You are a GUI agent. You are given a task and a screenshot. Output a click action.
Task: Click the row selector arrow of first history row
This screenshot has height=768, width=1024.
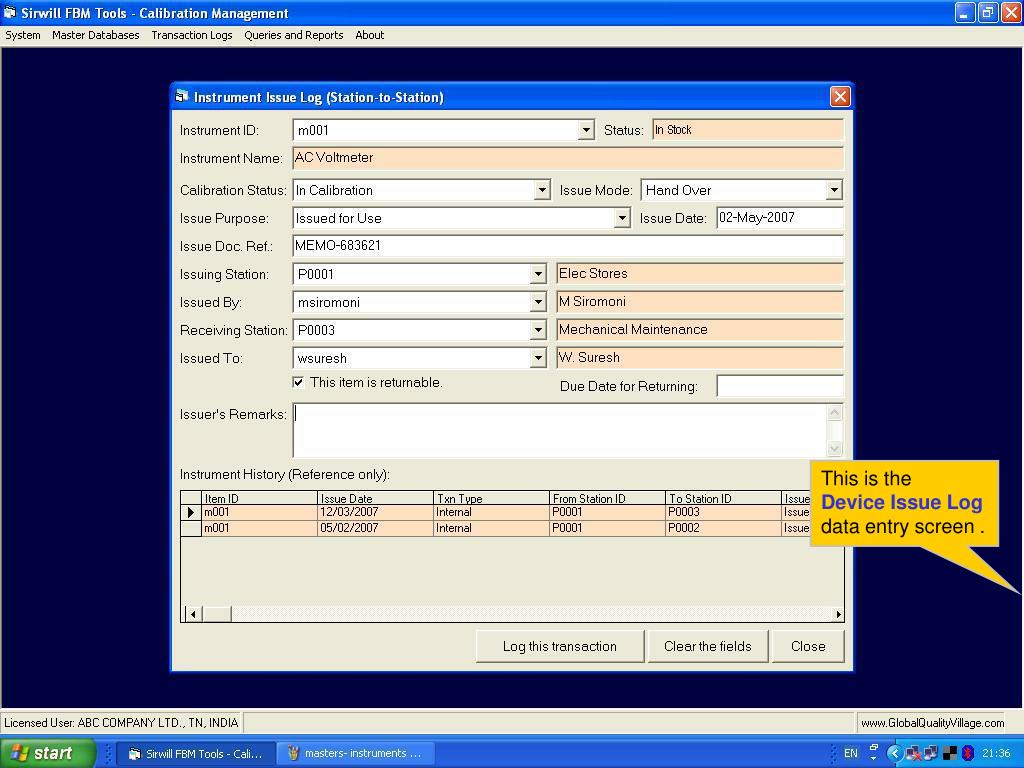[x=191, y=513]
